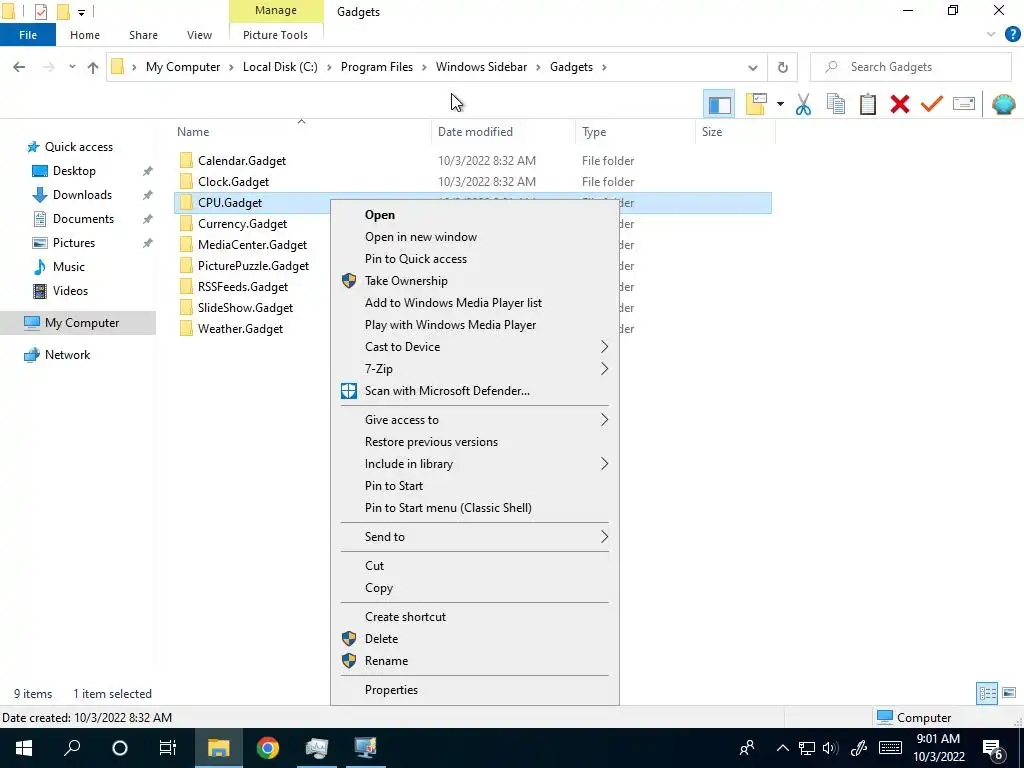Click Local Disk (C:) breadcrumb
The height and width of the screenshot is (768, 1024).
[280, 67]
